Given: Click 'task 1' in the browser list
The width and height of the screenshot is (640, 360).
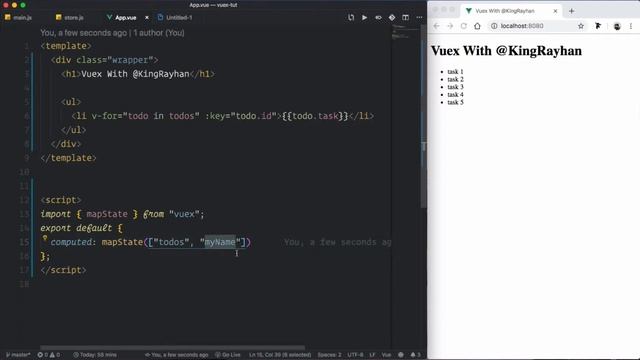Looking at the screenshot, I should pyautogui.click(x=455, y=72).
